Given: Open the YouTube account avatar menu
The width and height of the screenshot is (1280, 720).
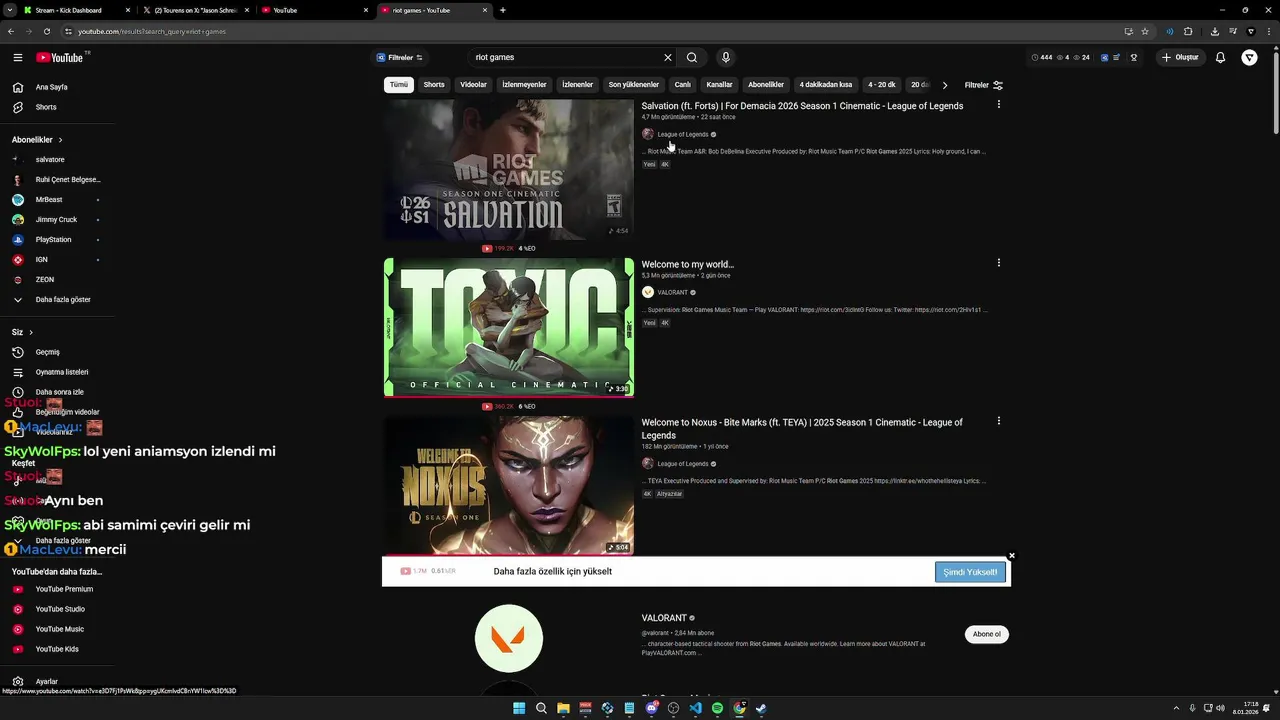Looking at the screenshot, I should (1250, 57).
